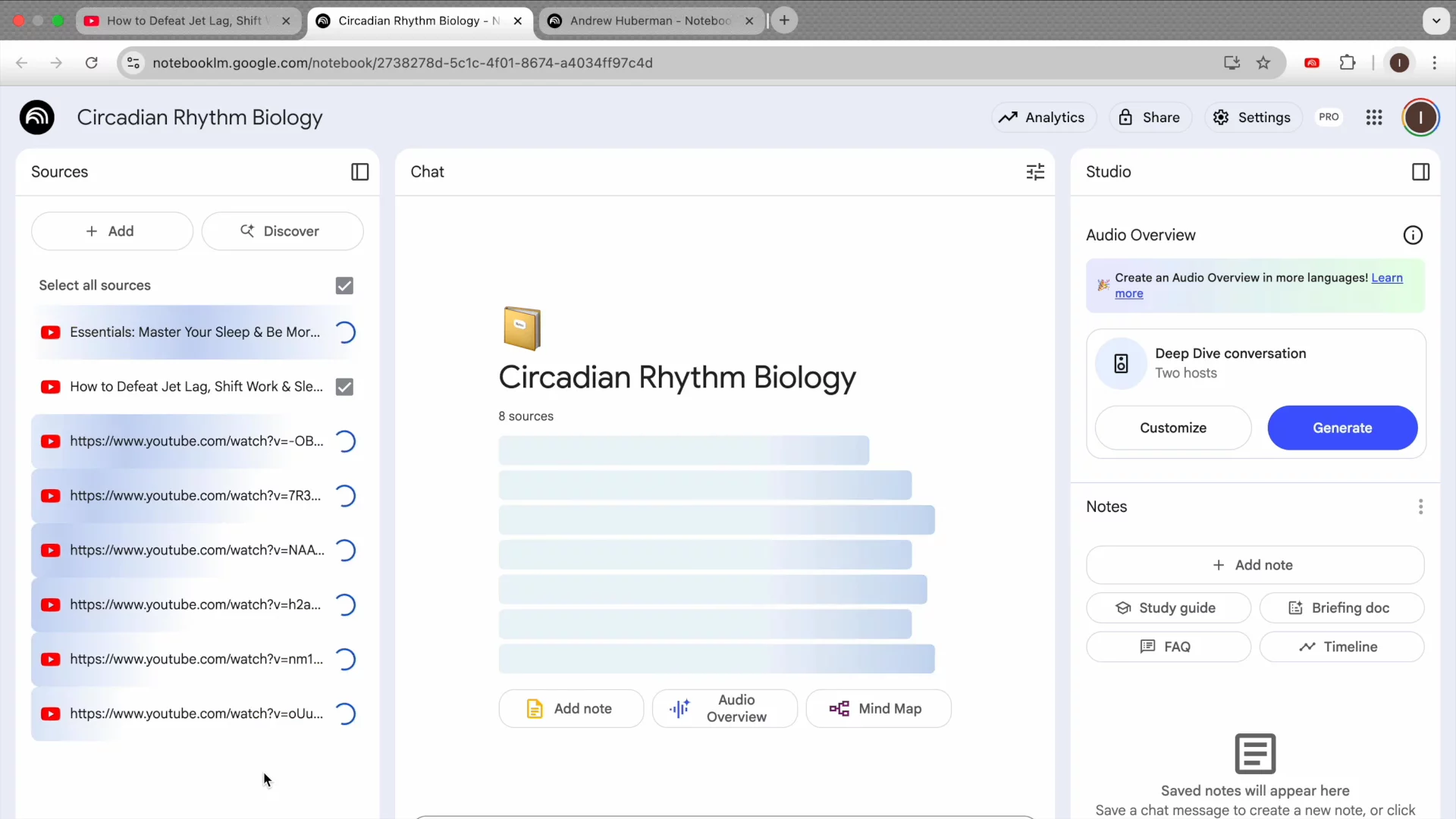Screen dimensions: 1456x819
Task: Open chat configuration settings
Action: pyautogui.click(x=1036, y=172)
